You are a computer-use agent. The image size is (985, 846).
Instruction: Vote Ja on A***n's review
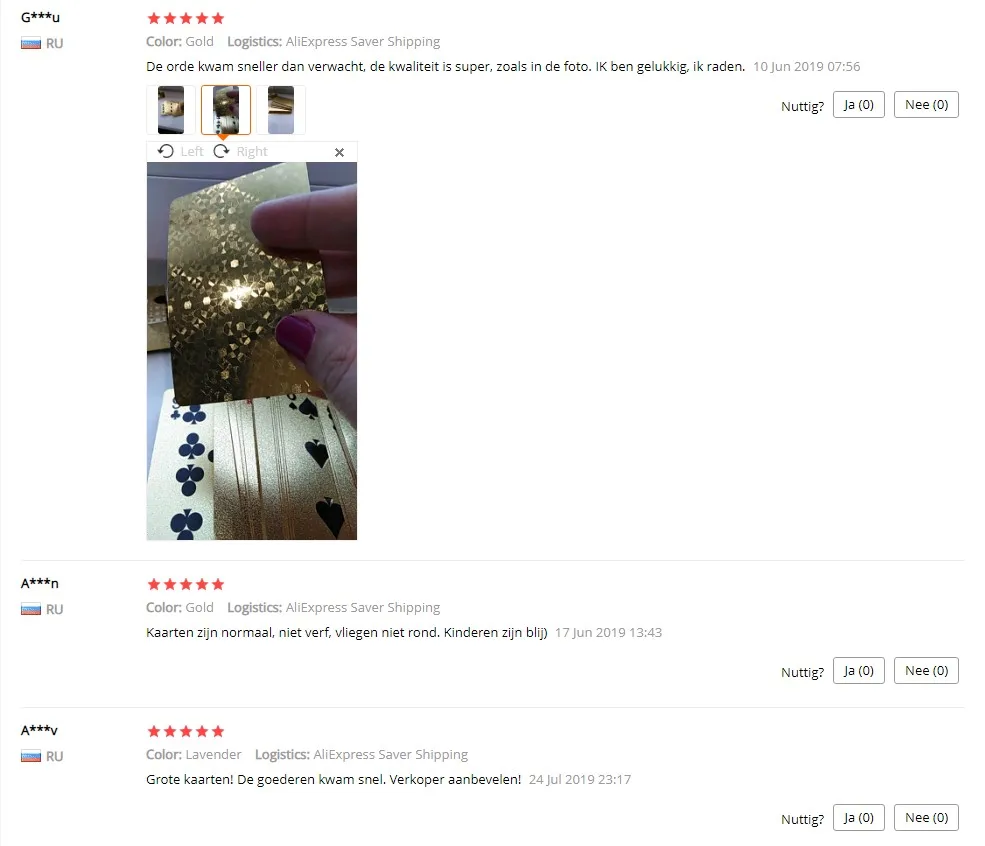pos(858,671)
